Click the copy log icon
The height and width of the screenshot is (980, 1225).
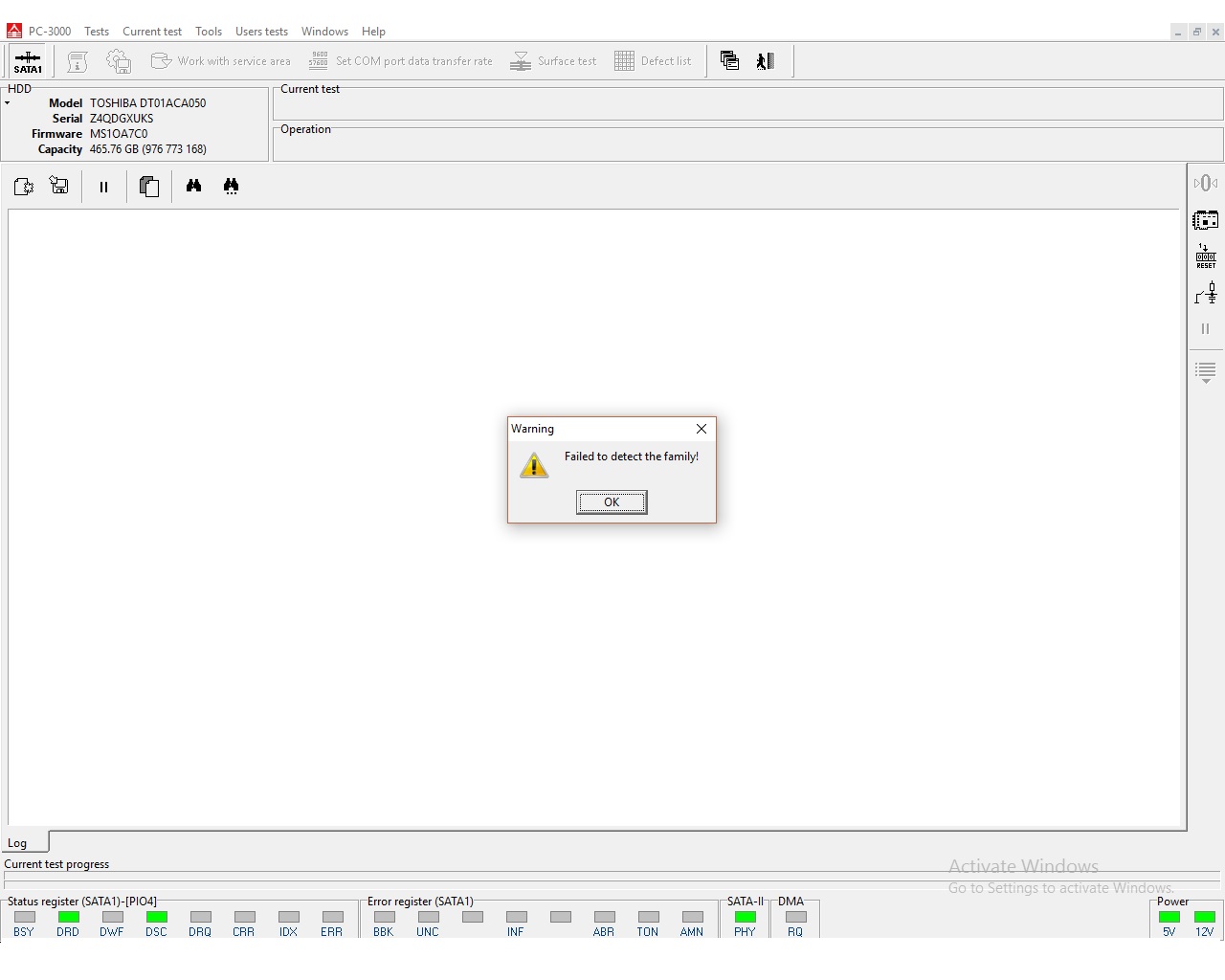[149, 187]
